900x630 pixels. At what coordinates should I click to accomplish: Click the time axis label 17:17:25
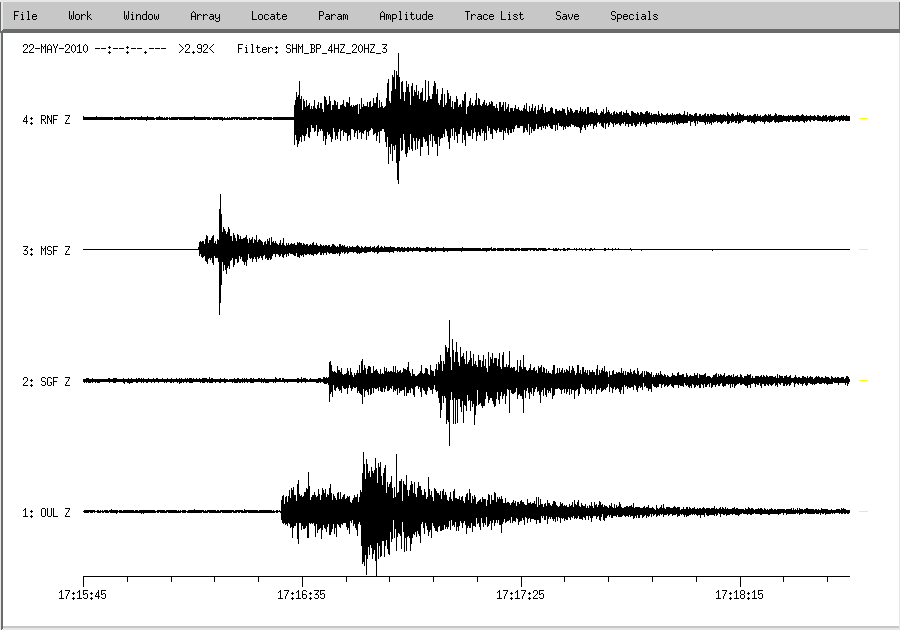point(520,594)
